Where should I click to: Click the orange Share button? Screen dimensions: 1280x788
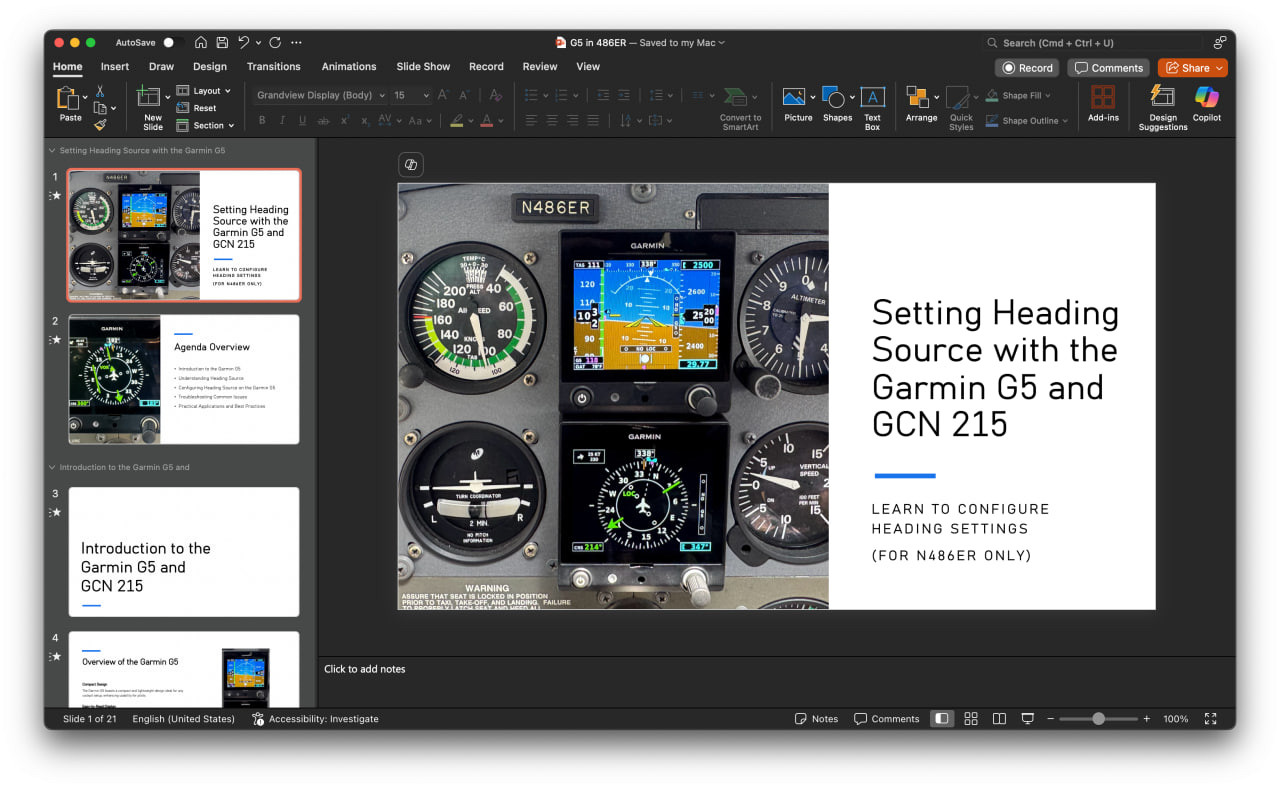(1192, 68)
